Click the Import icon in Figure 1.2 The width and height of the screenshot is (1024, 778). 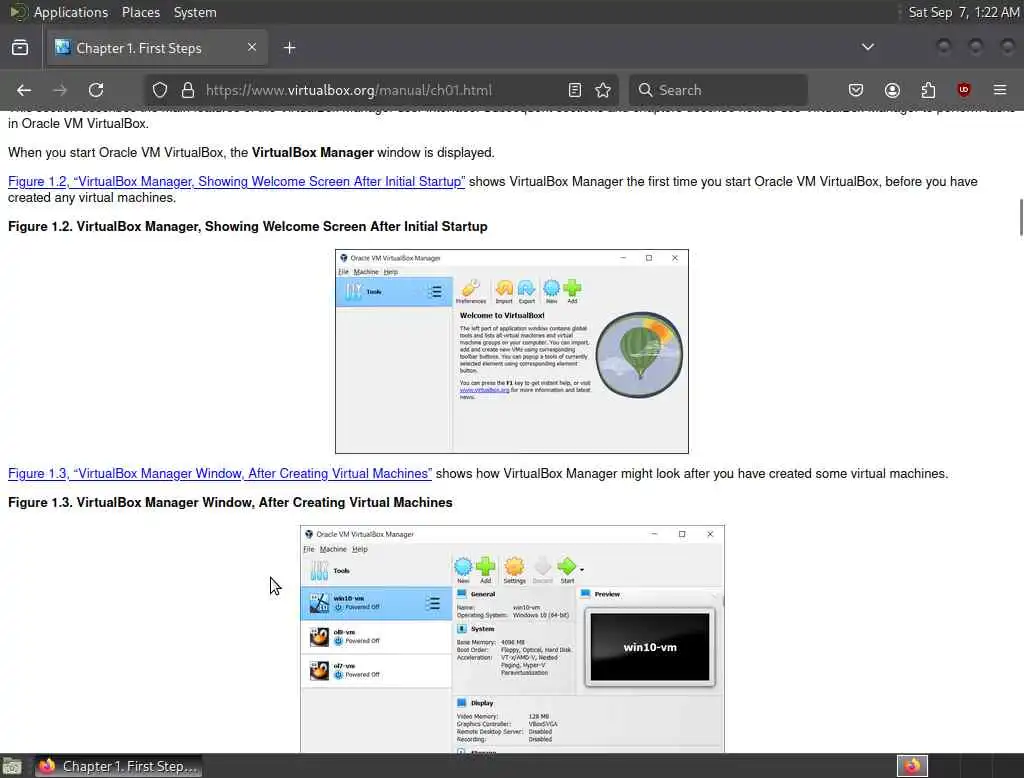504,291
